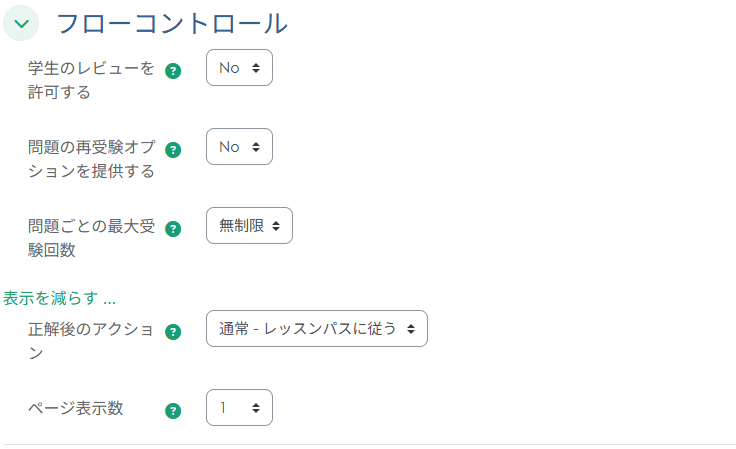Click the arrows on the レッスンパスに従う selector
Screen dimensions: 736x449
[x=411, y=328]
